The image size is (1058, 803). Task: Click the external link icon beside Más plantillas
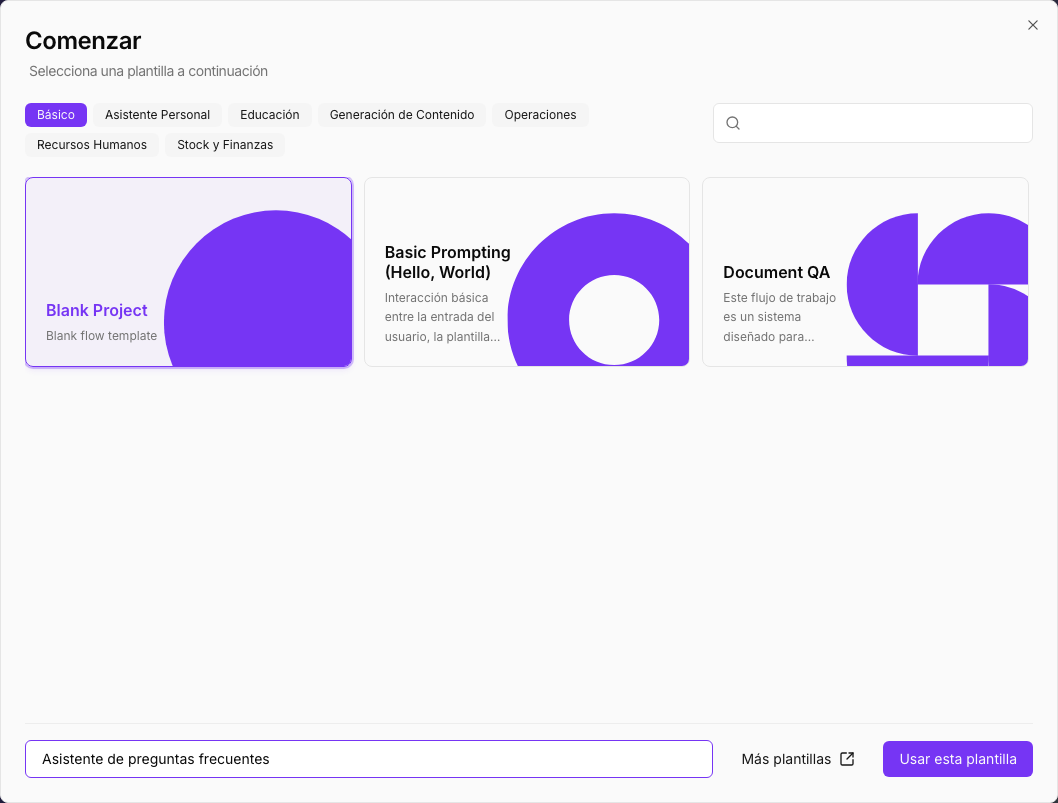pyautogui.click(x=847, y=759)
